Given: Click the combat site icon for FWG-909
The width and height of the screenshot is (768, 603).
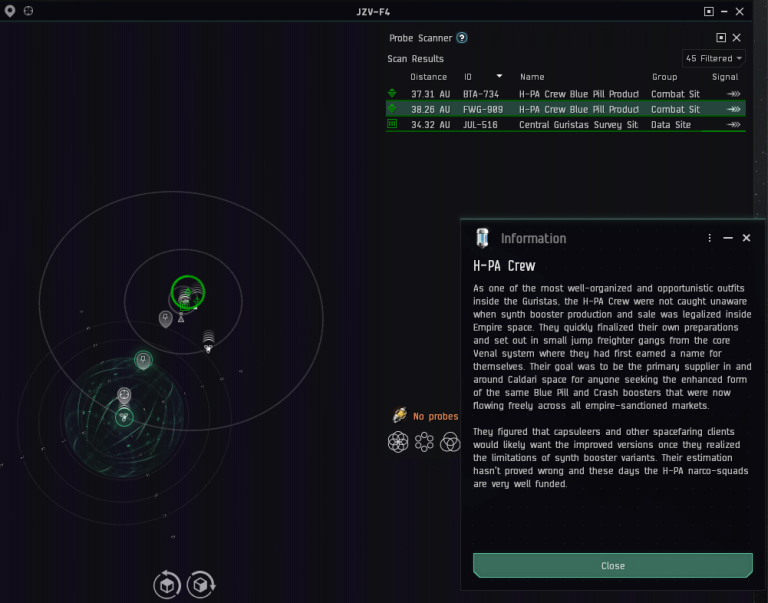Looking at the screenshot, I should pos(392,108).
